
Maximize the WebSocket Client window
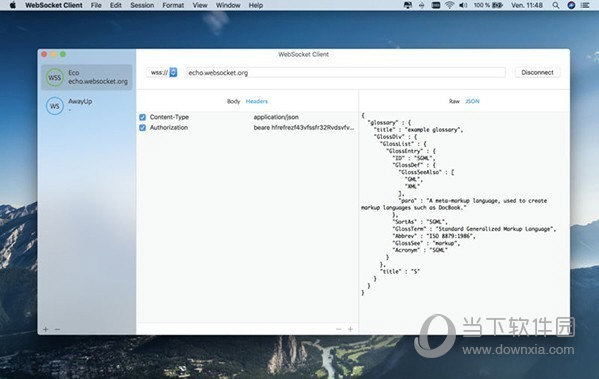click(63, 54)
